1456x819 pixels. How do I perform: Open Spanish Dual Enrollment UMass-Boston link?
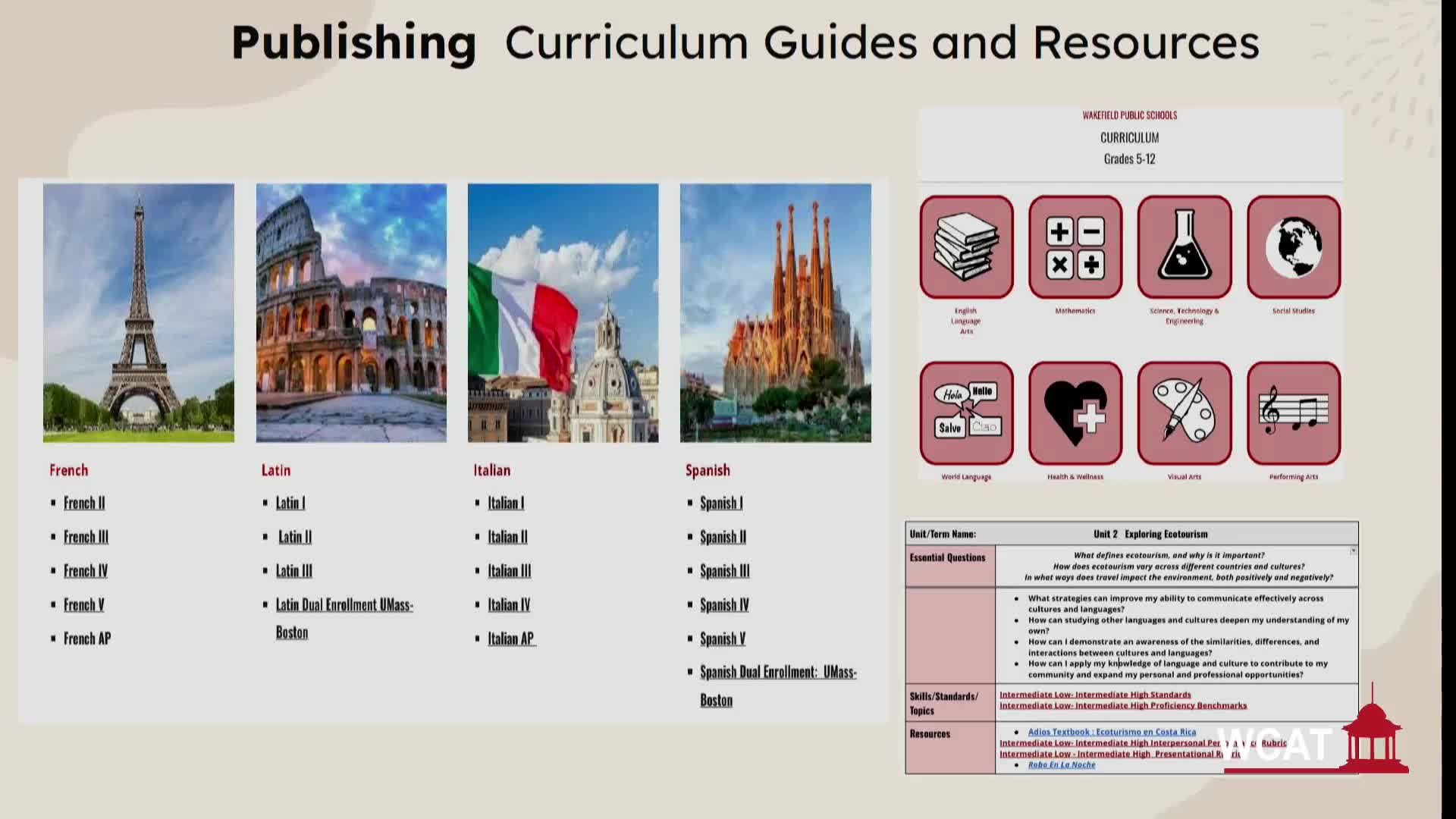click(778, 686)
